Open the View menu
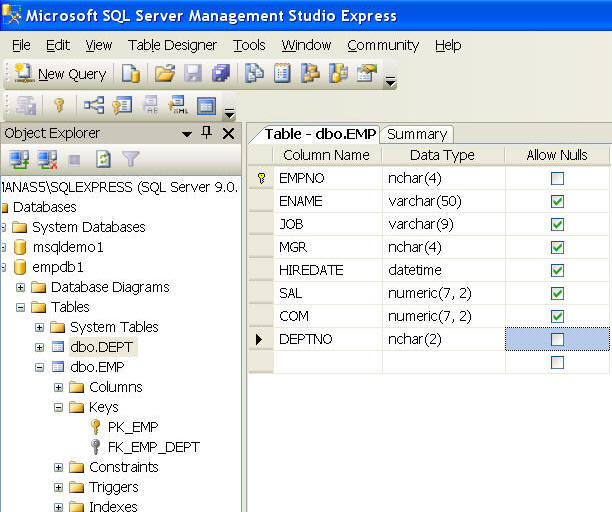The image size is (612, 512). (x=99, y=45)
